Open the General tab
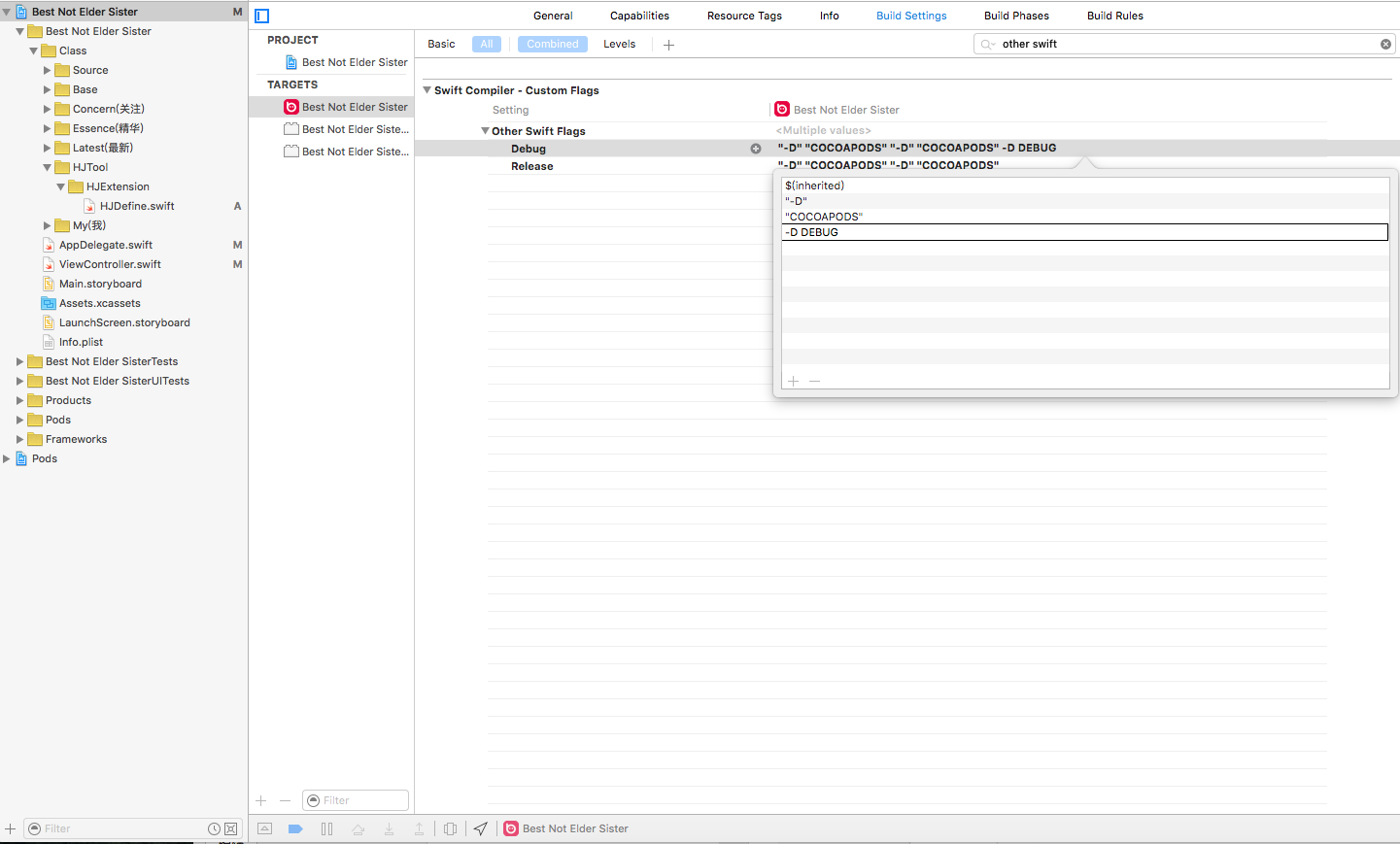The height and width of the screenshot is (844, 1400). 553,16
